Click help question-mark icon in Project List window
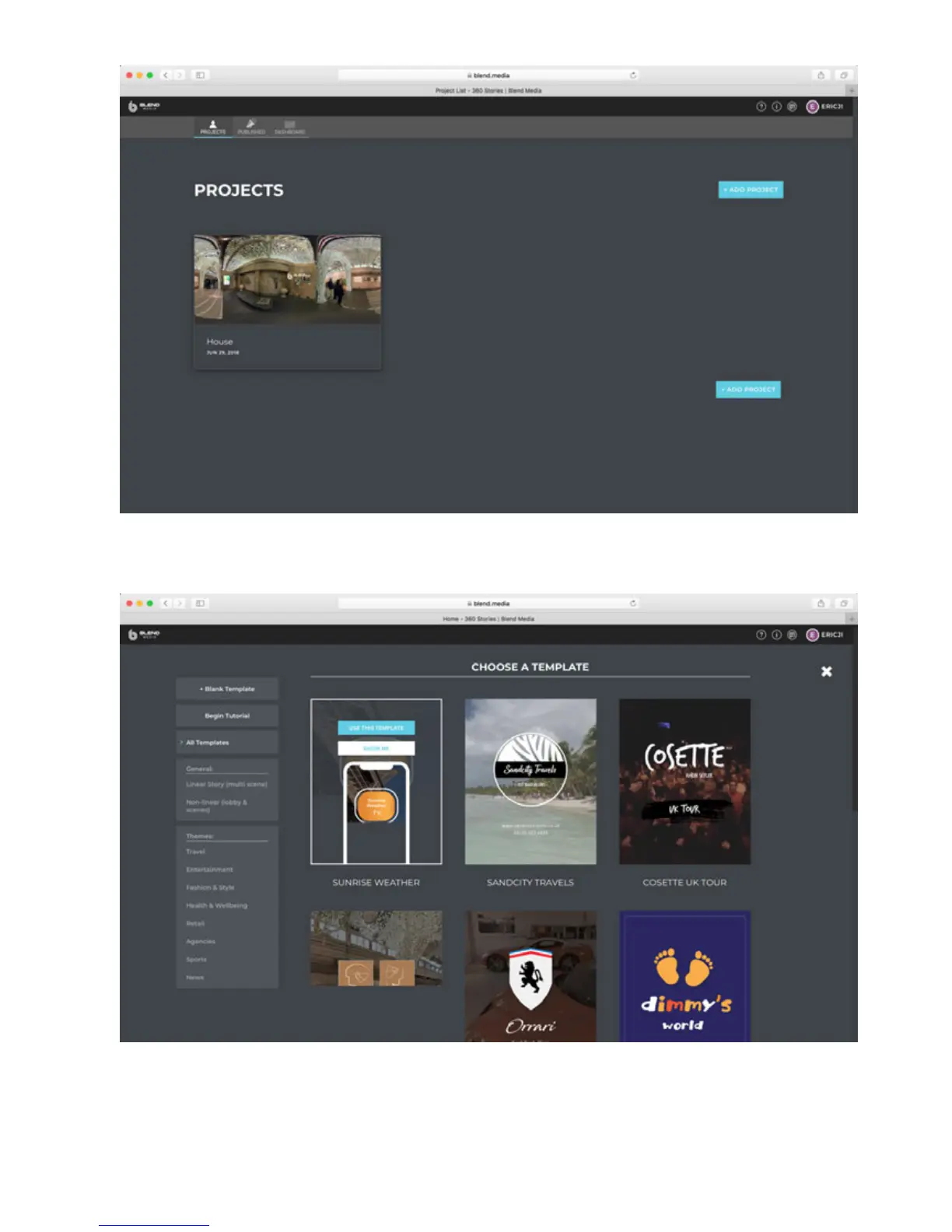This screenshot has width=952, height=1232. pos(761,107)
